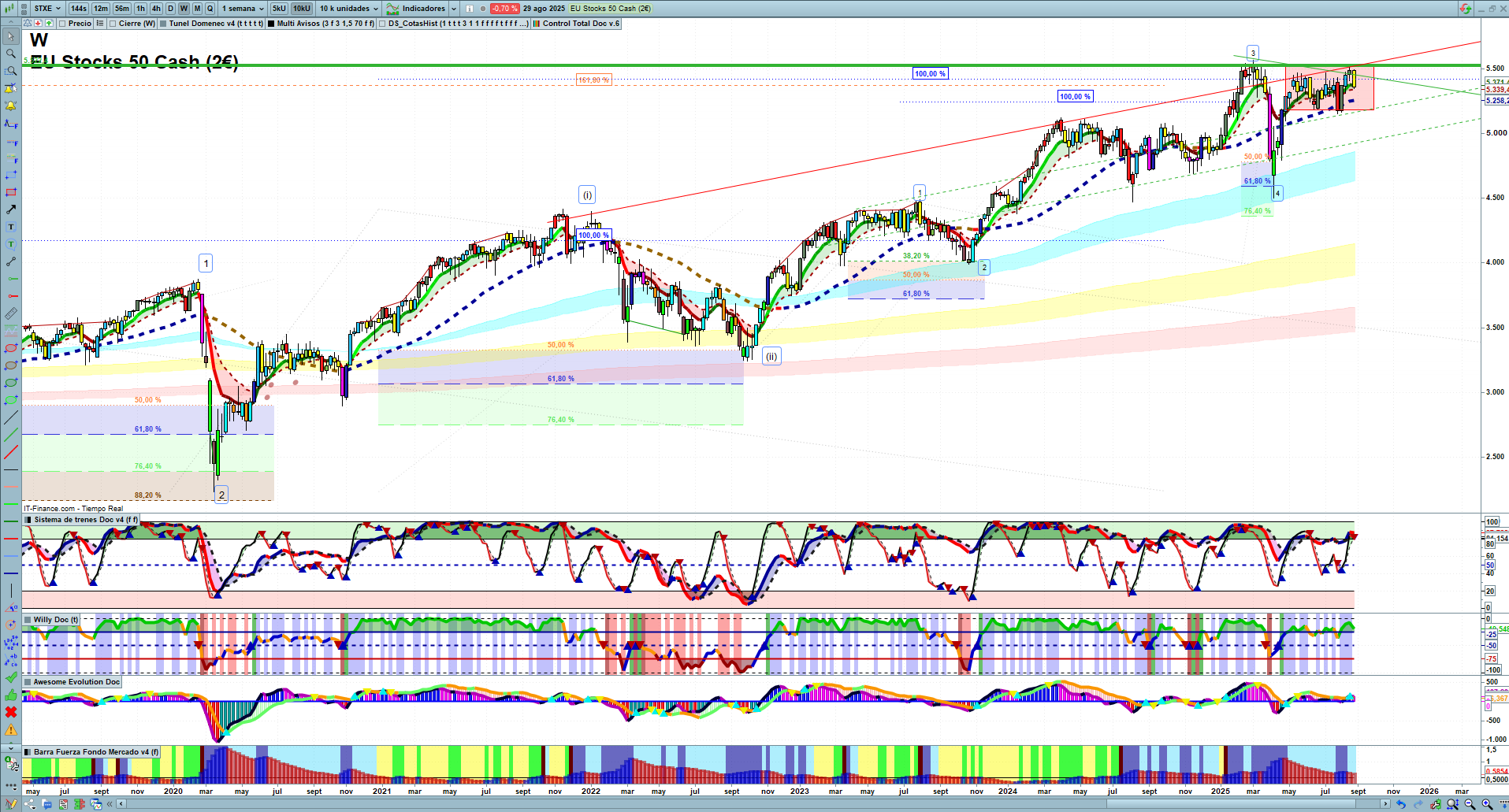The width and height of the screenshot is (1509, 812).
Task: Toggle the Tunel Domenec v4 indicator square
Action: click(163, 24)
